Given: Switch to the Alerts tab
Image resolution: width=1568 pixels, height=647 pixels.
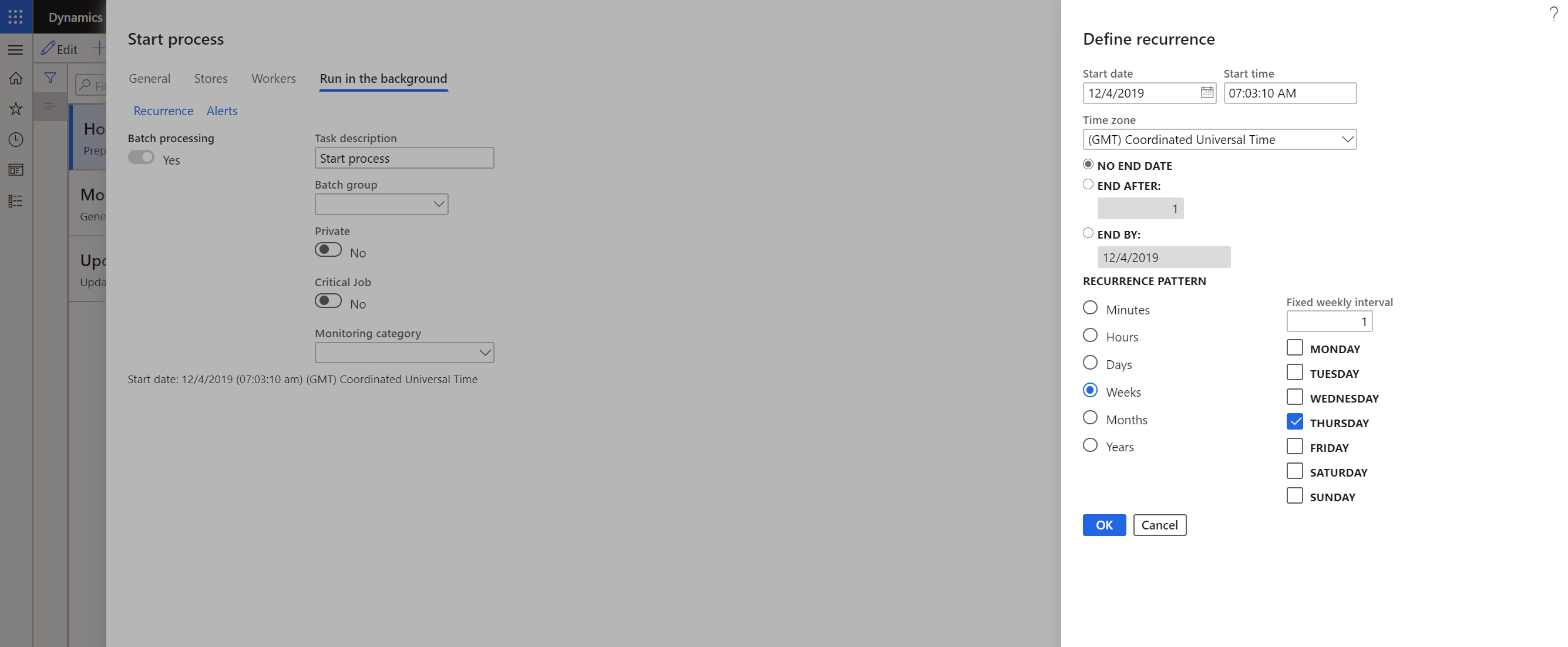Looking at the screenshot, I should [x=221, y=110].
